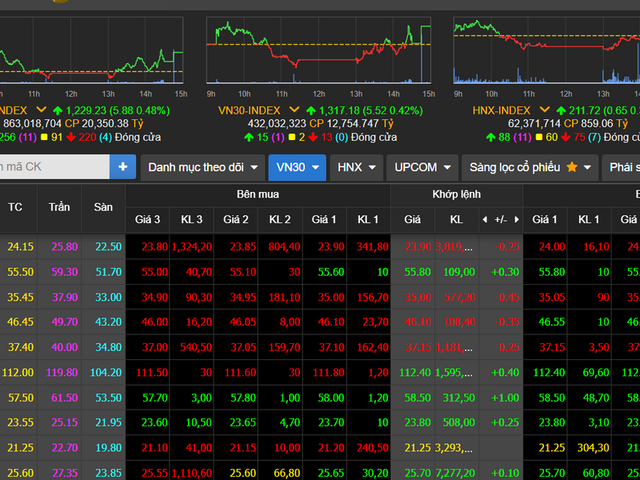Open the Phái sinh menu
Screen dimensions: 640x480
(x=623, y=167)
